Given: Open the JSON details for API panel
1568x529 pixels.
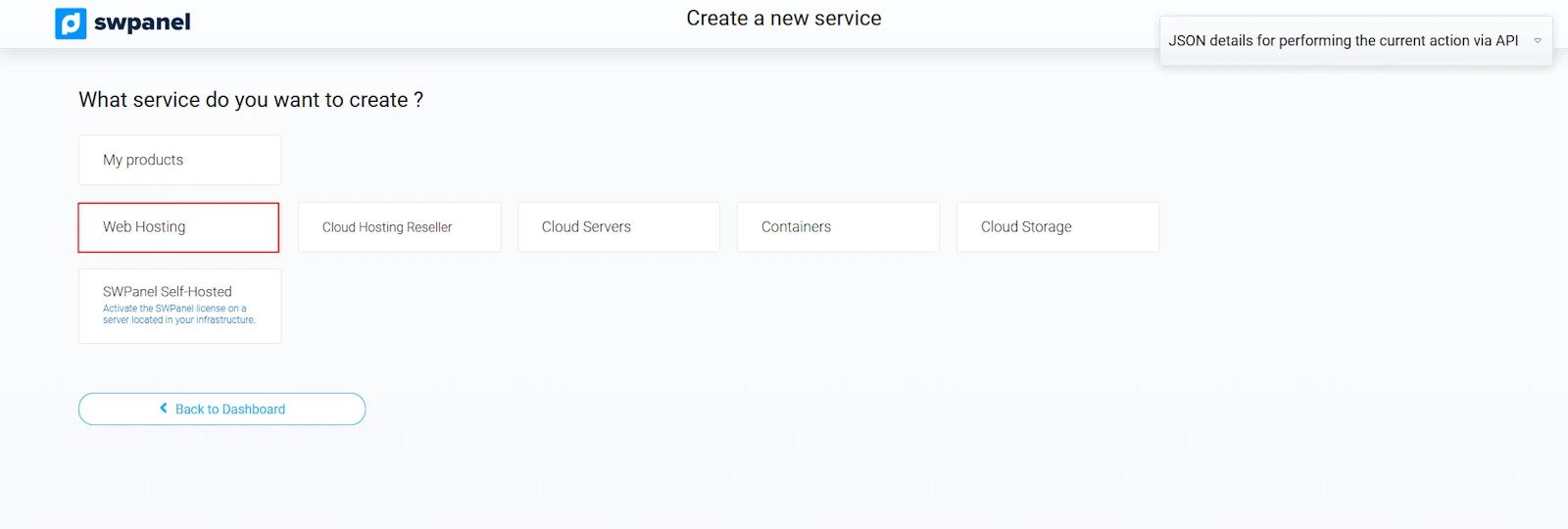Looking at the screenshot, I should [x=1343, y=41].
